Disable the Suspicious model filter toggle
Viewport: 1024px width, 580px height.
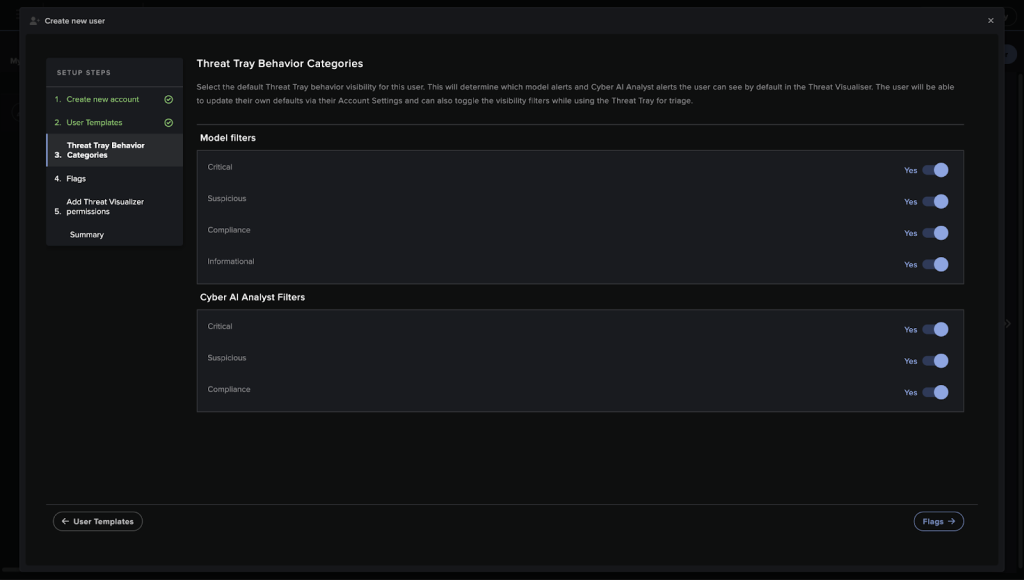point(935,201)
